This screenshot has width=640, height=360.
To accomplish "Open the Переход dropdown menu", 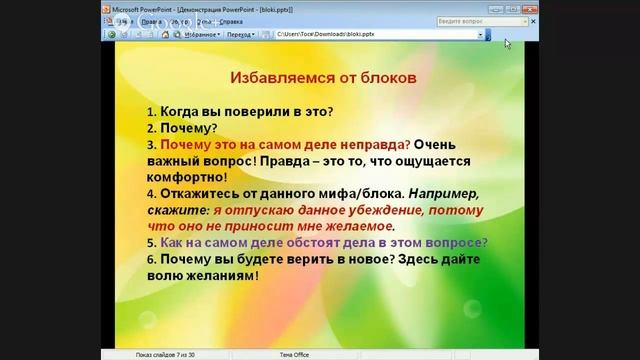I will [x=241, y=35].
